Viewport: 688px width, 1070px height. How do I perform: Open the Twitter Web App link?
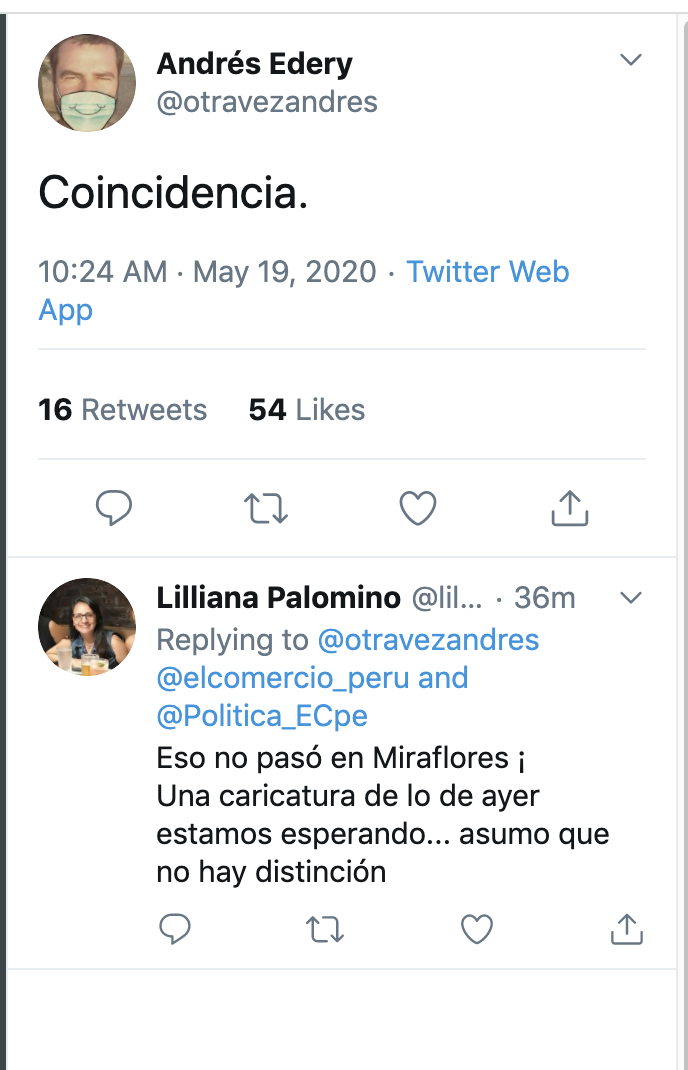pos(487,272)
